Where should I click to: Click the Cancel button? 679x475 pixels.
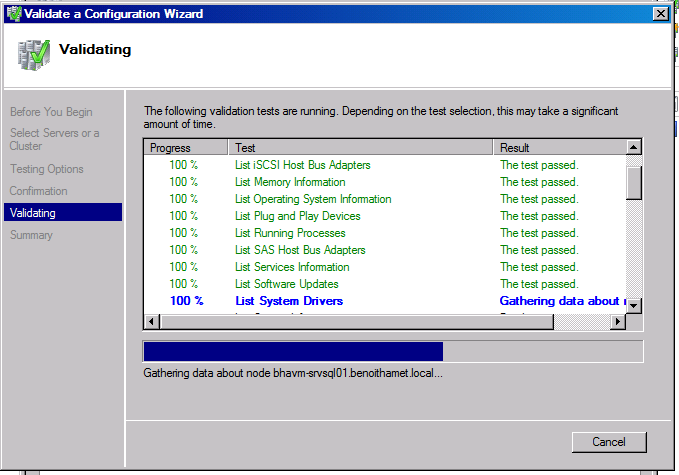pos(609,441)
